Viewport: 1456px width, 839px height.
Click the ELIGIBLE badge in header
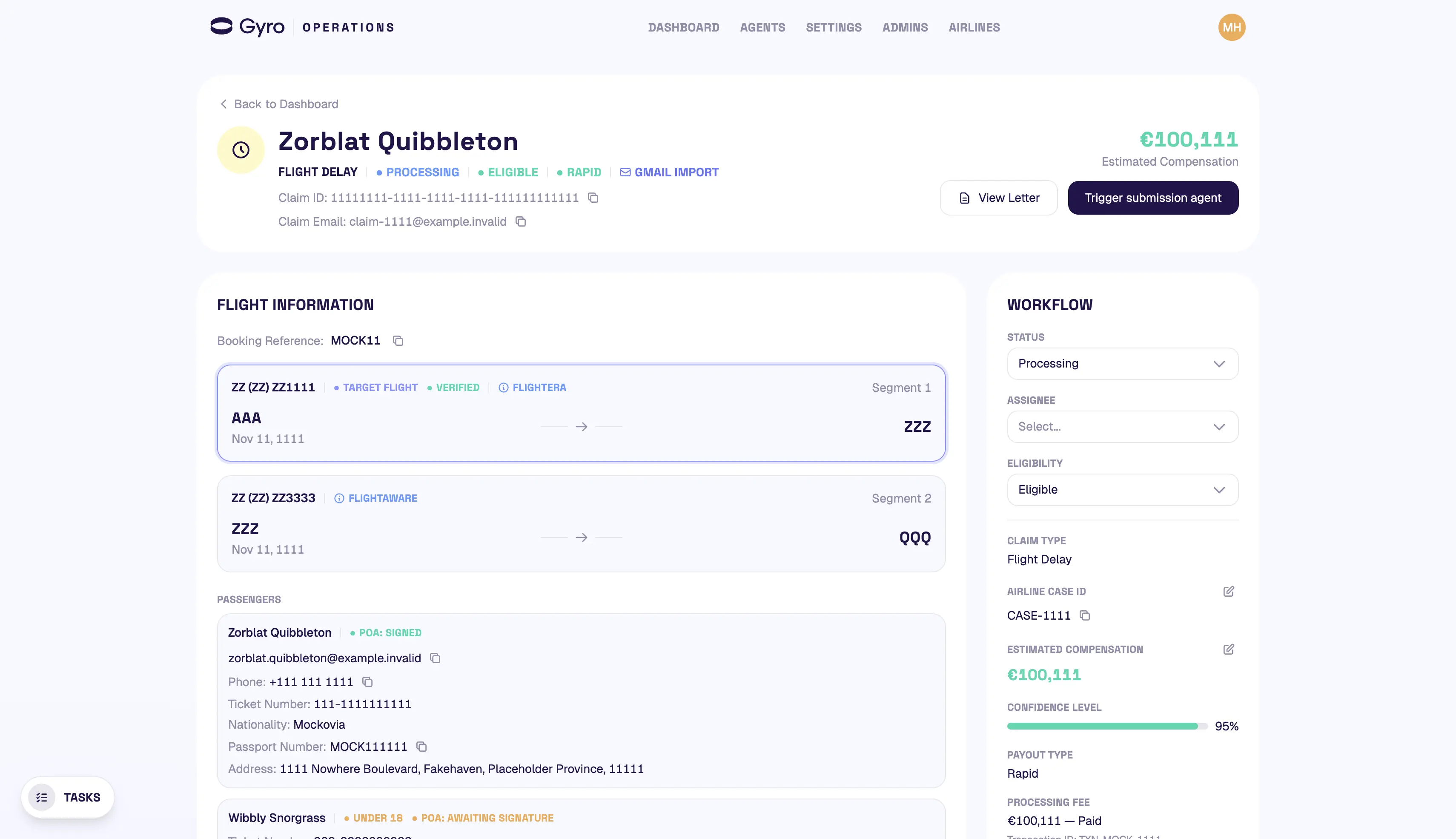pos(507,172)
